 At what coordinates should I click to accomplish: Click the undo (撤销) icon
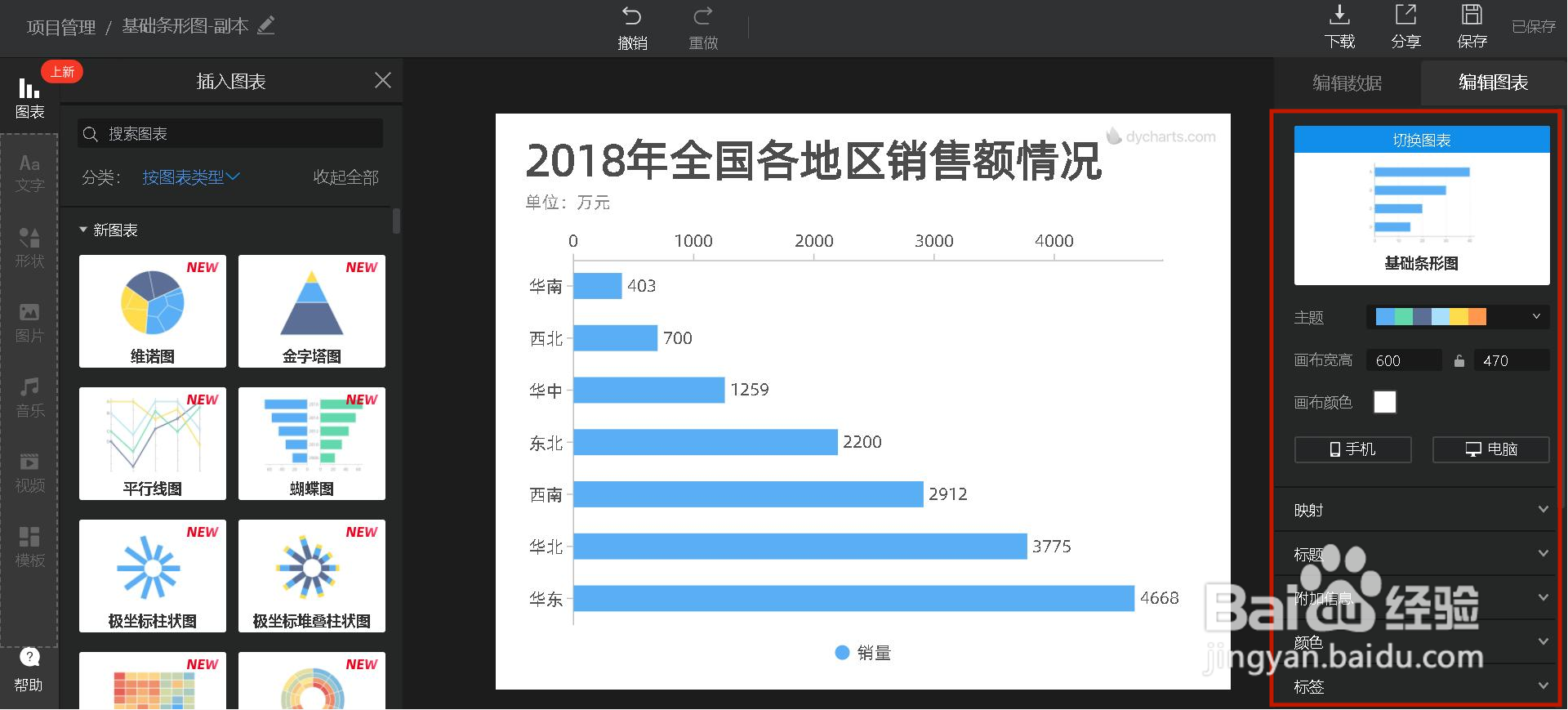point(632,16)
